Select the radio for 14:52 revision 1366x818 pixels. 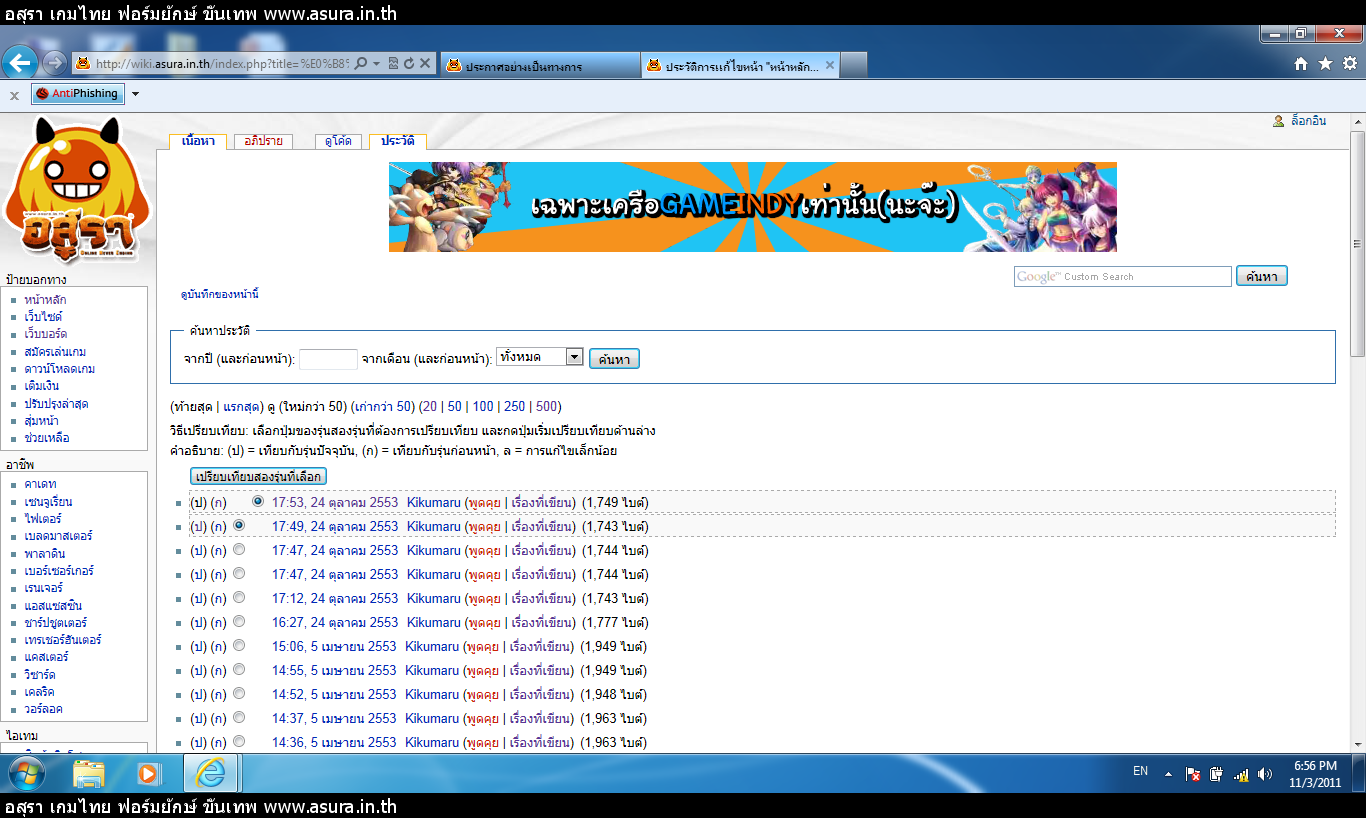coord(239,693)
